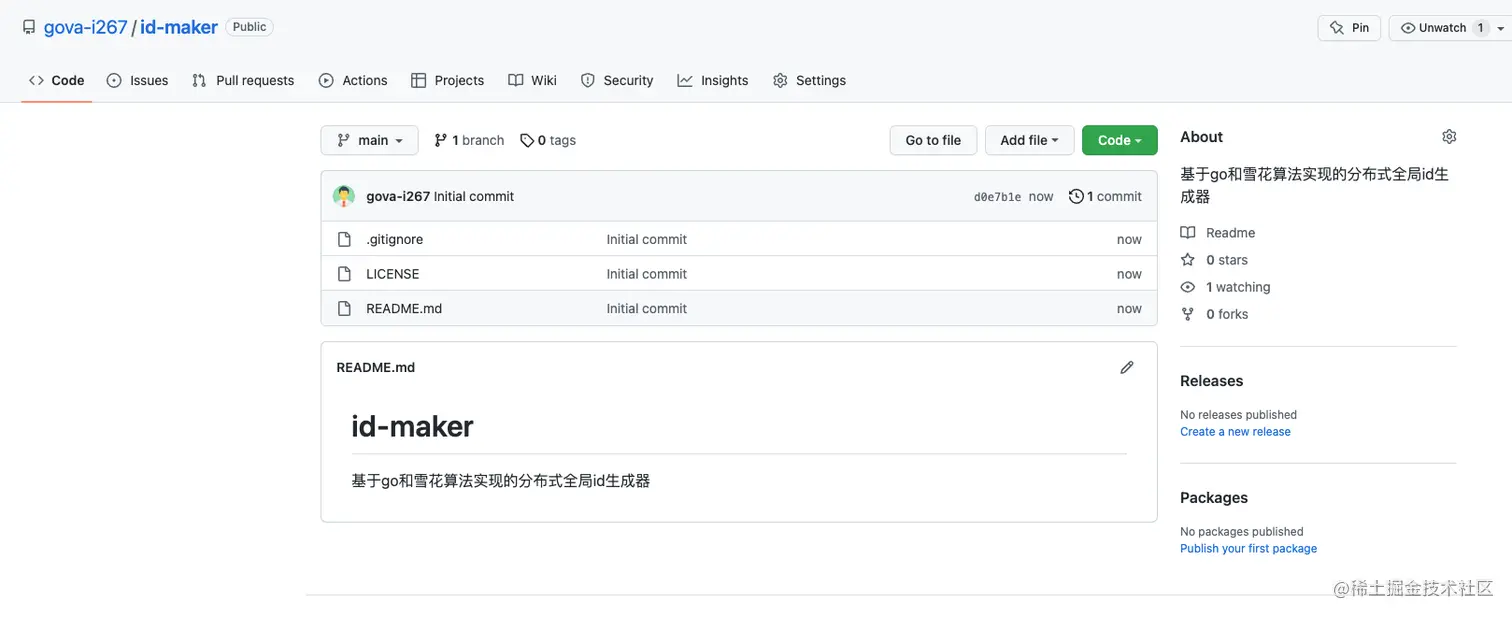Click the id-maker heading in README
The image size is (1512, 617).
pyautogui.click(x=412, y=427)
